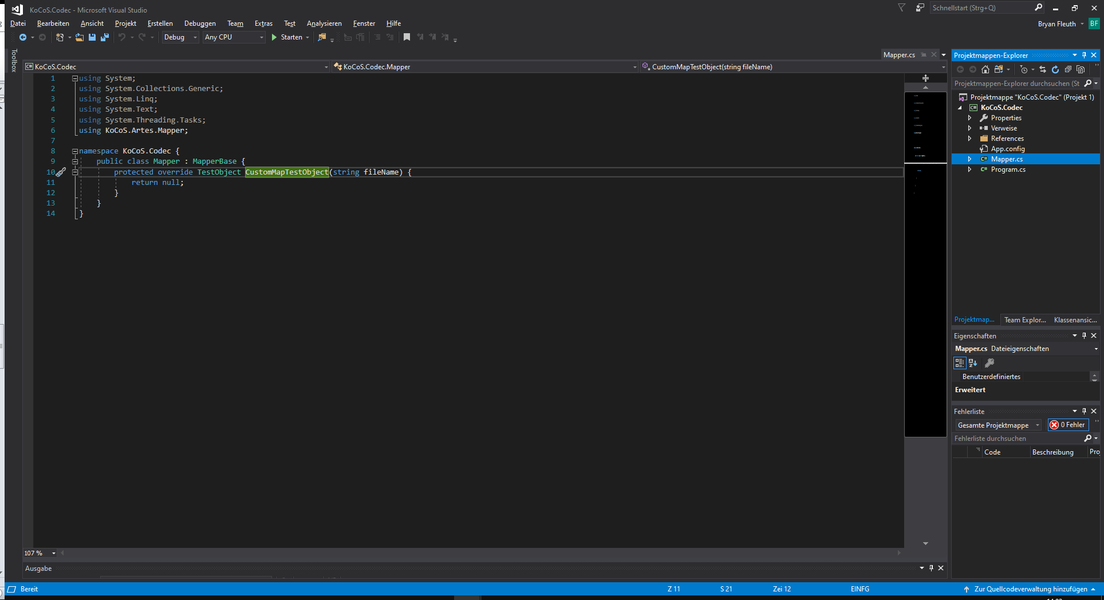Click the Schnellstart search magnifier icon

(x=1038, y=8)
